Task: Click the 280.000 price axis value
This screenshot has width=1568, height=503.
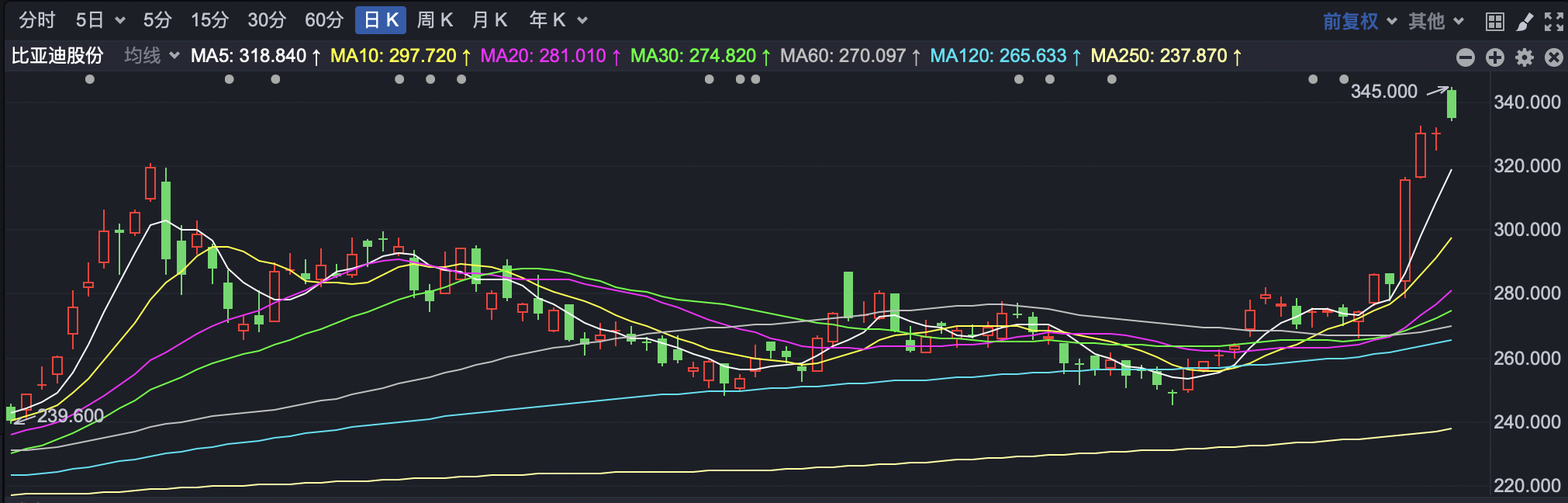Action: click(1527, 293)
